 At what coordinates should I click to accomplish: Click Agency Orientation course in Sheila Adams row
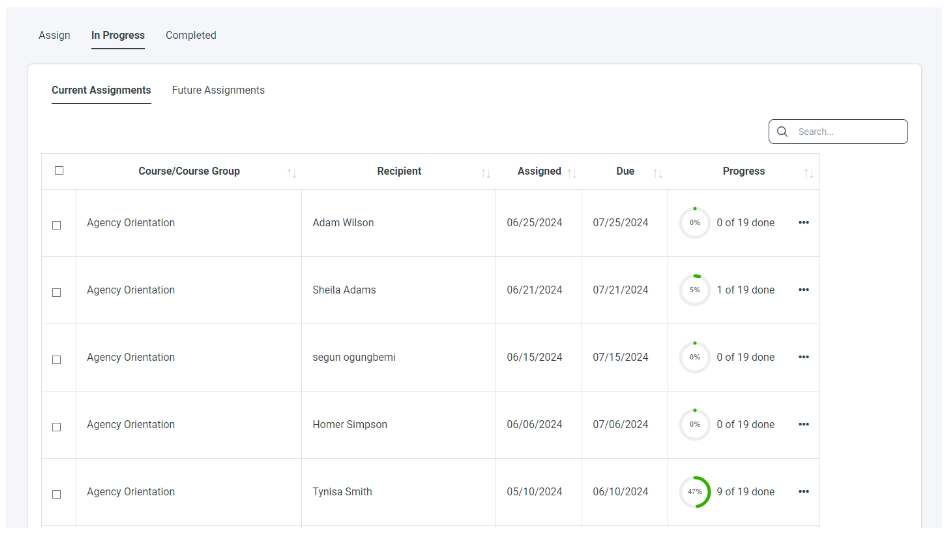[131, 290]
